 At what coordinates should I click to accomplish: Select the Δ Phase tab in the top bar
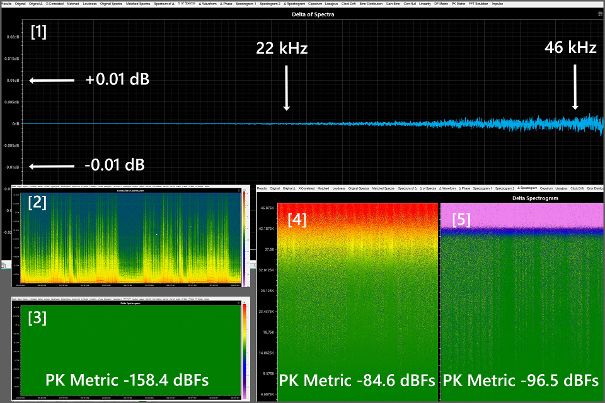tap(226, 3)
